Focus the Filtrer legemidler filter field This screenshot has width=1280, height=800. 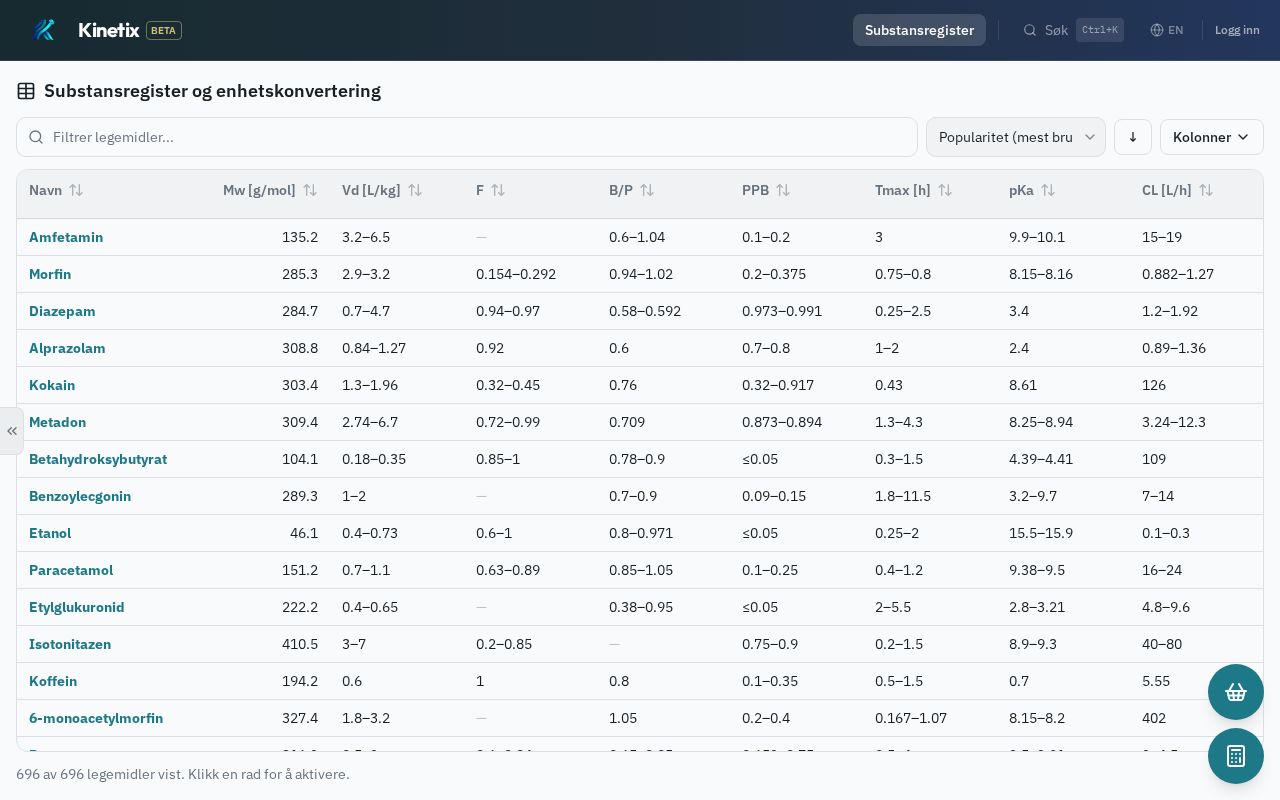(467, 137)
